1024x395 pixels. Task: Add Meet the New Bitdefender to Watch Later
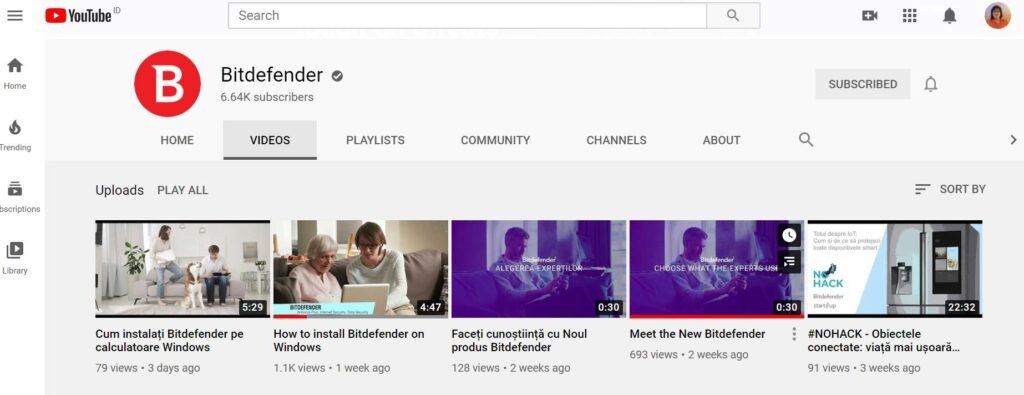click(789, 236)
